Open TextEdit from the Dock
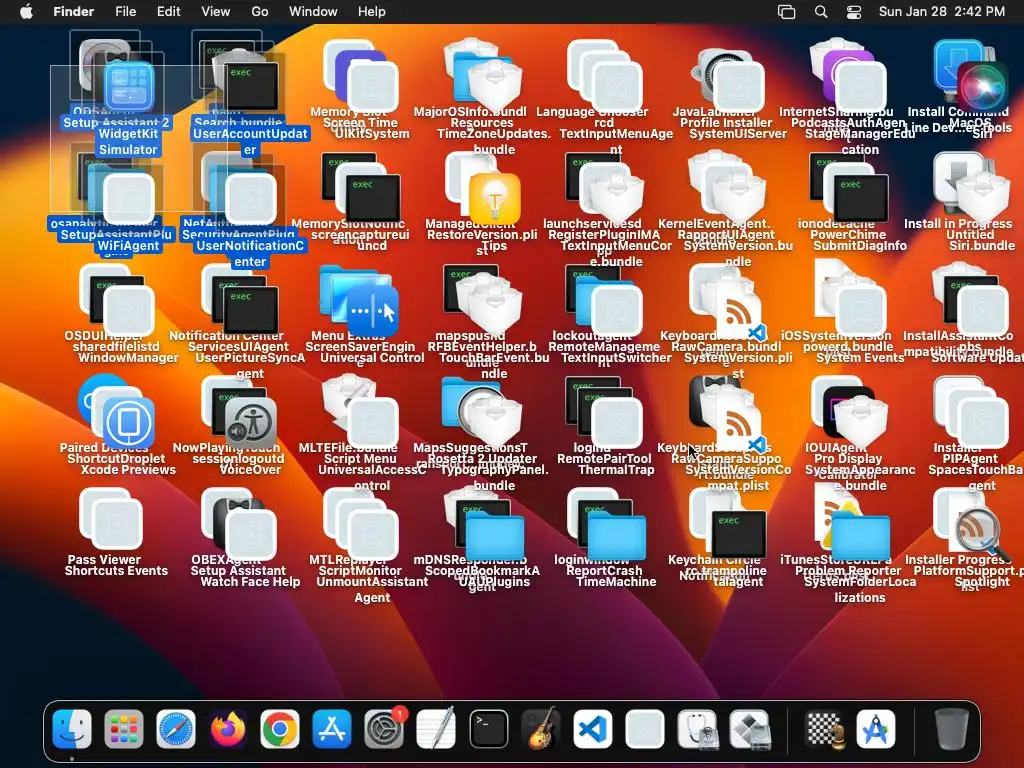This screenshot has height=768, width=1024. (436, 728)
